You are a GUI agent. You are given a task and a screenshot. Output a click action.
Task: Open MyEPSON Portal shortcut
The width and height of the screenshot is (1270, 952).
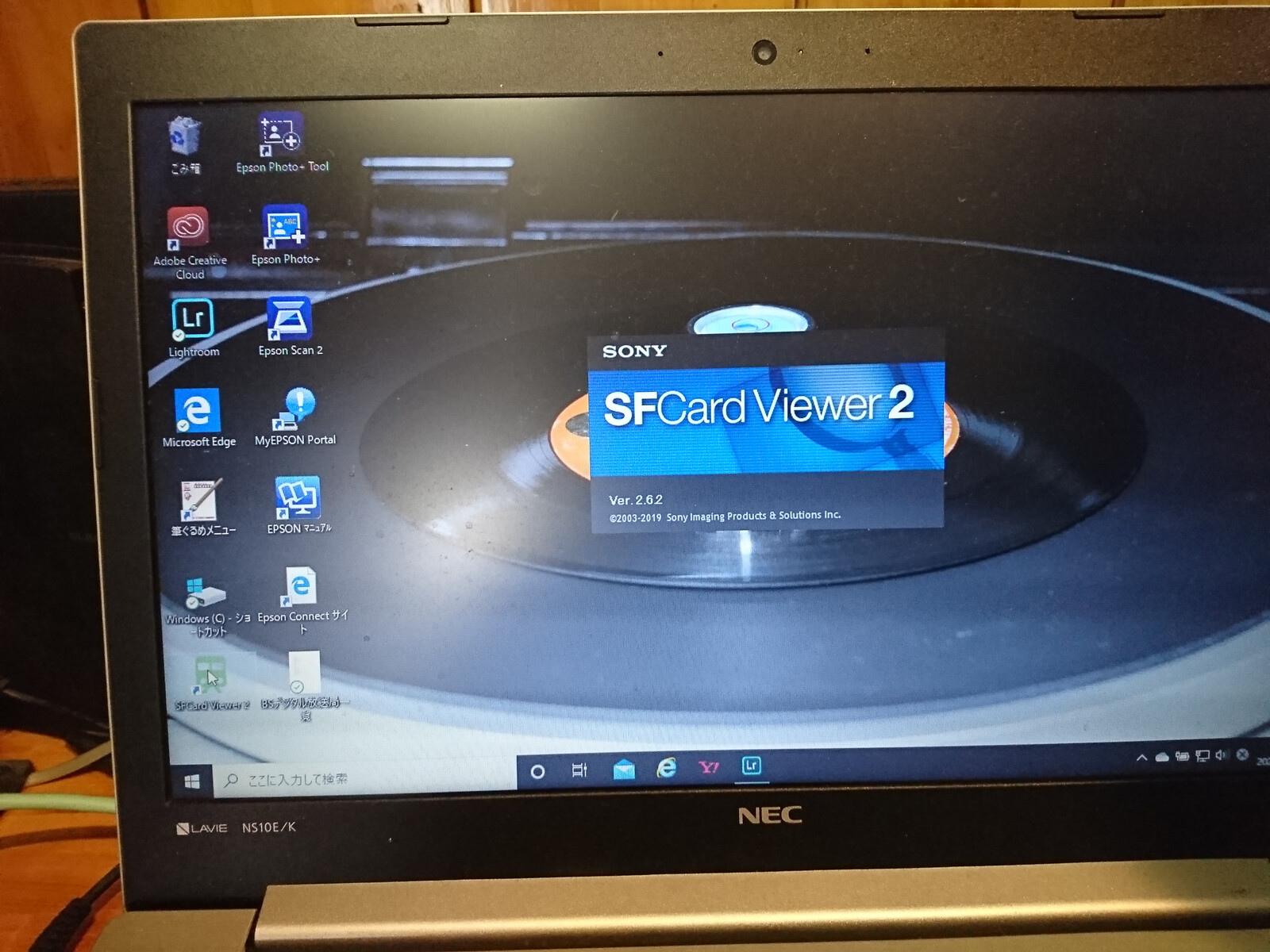click(294, 416)
